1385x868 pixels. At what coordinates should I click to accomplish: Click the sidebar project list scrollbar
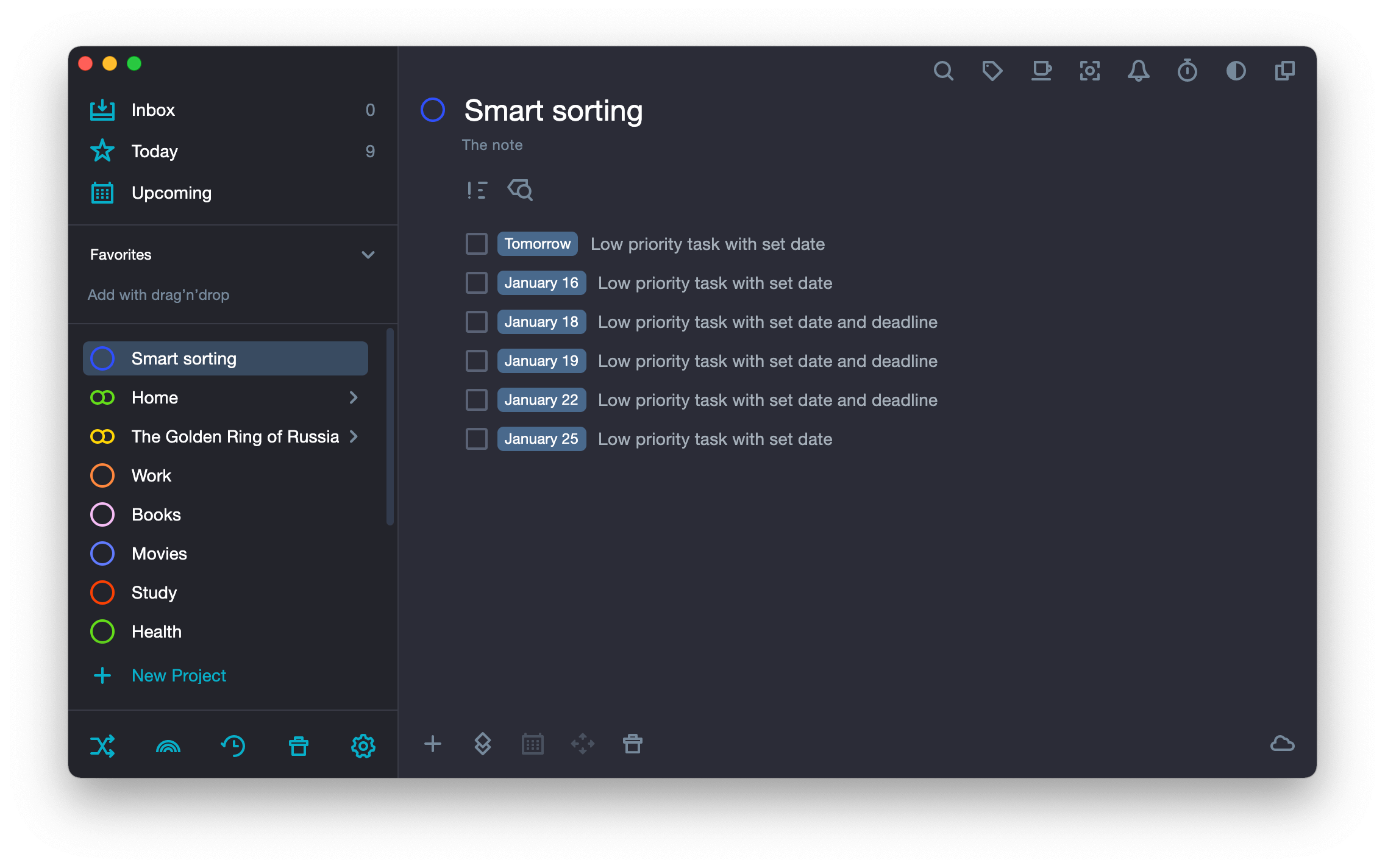coord(390,427)
